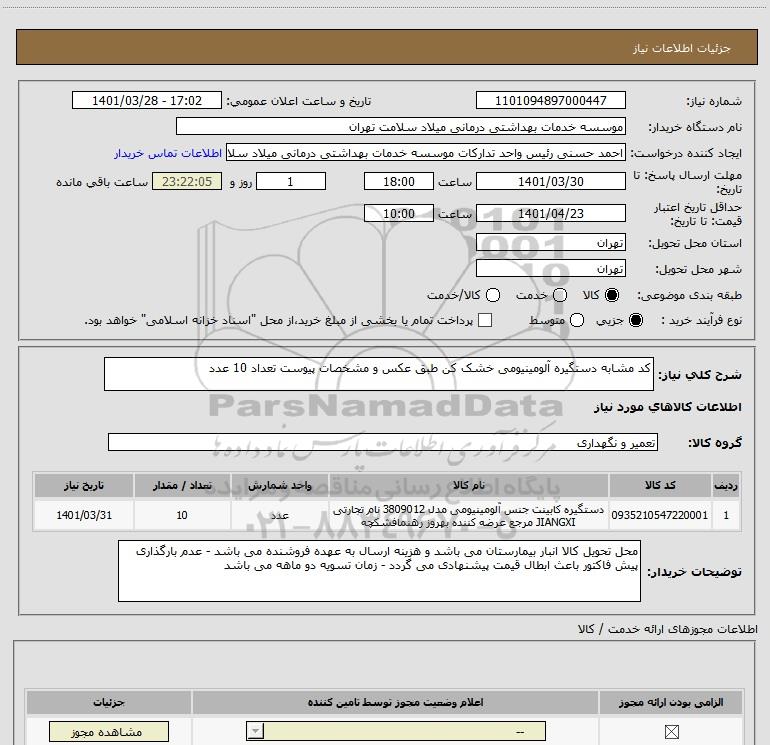Click the اعلام وضعیت مجوز column header

395,702
